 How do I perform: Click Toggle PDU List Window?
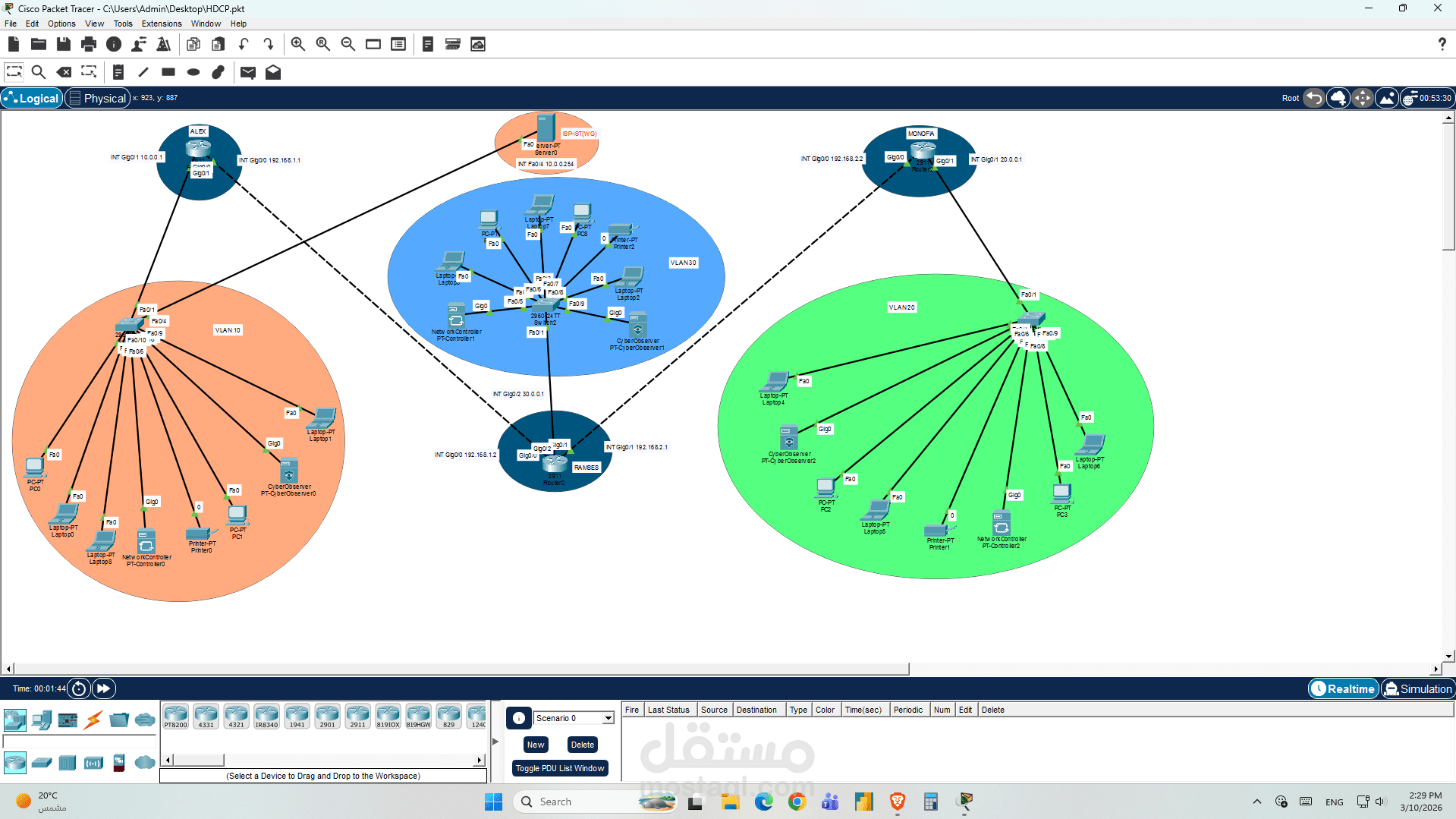pos(560,768)
